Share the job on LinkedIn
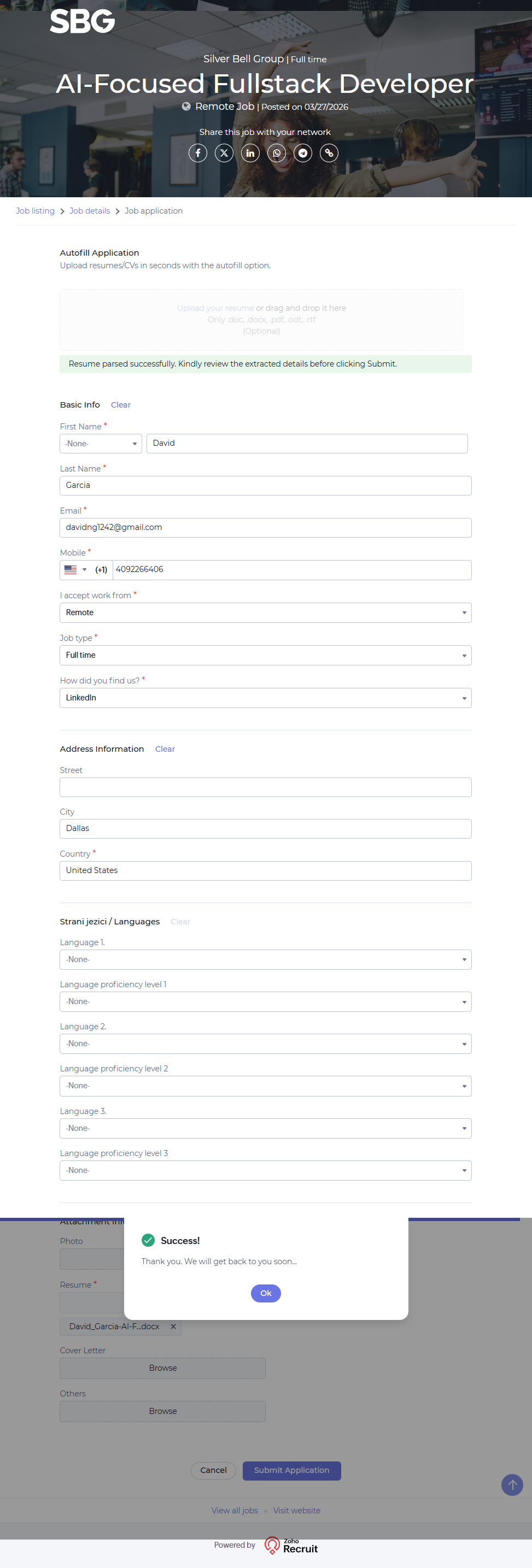This screenshot has height=1568, width=532. (x=250, y=153)
